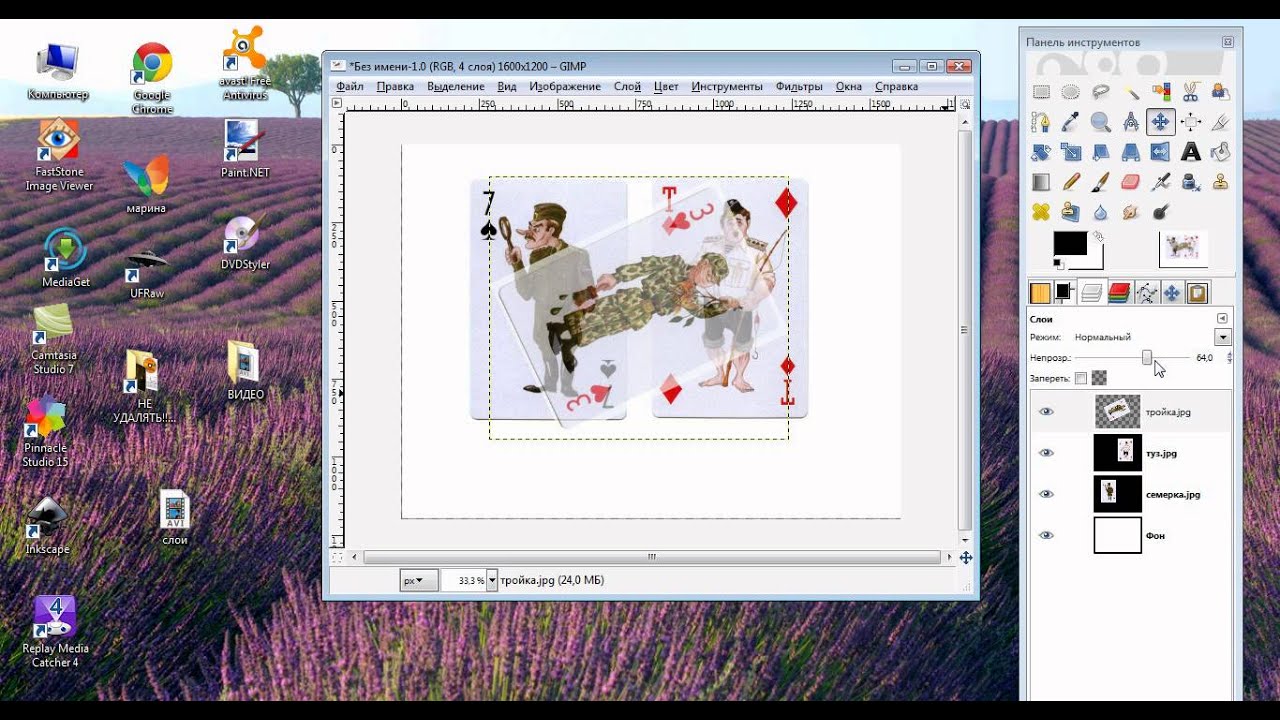Select the Foreground Select tool
The width and height of the screenshot is (1280, 720).
(x=1220, y=92)
